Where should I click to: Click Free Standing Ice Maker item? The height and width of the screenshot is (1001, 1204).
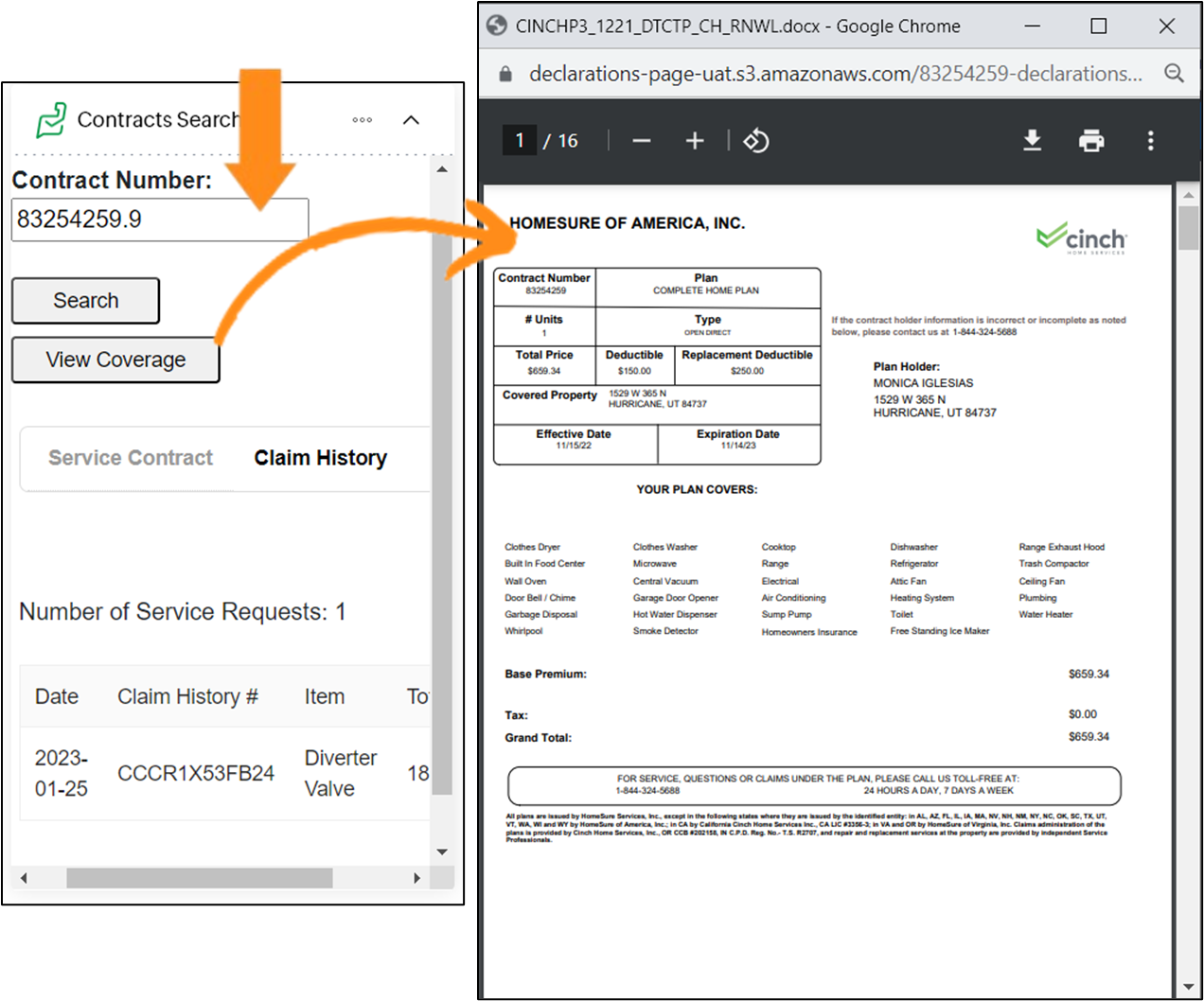pos(940,631)
